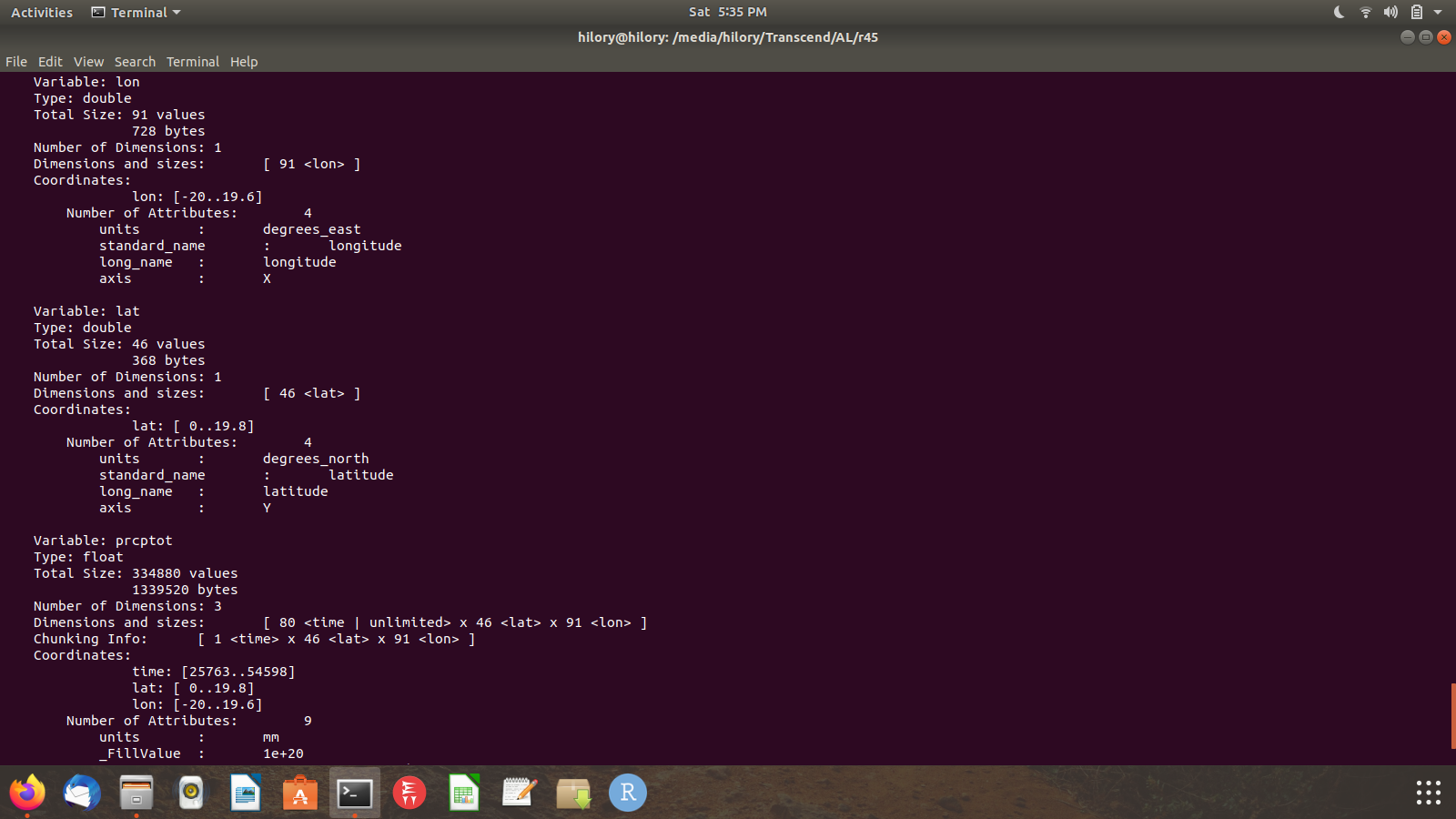Open the File menu
The height and width of the screenshot is (819, 1456).
(16, 62)
